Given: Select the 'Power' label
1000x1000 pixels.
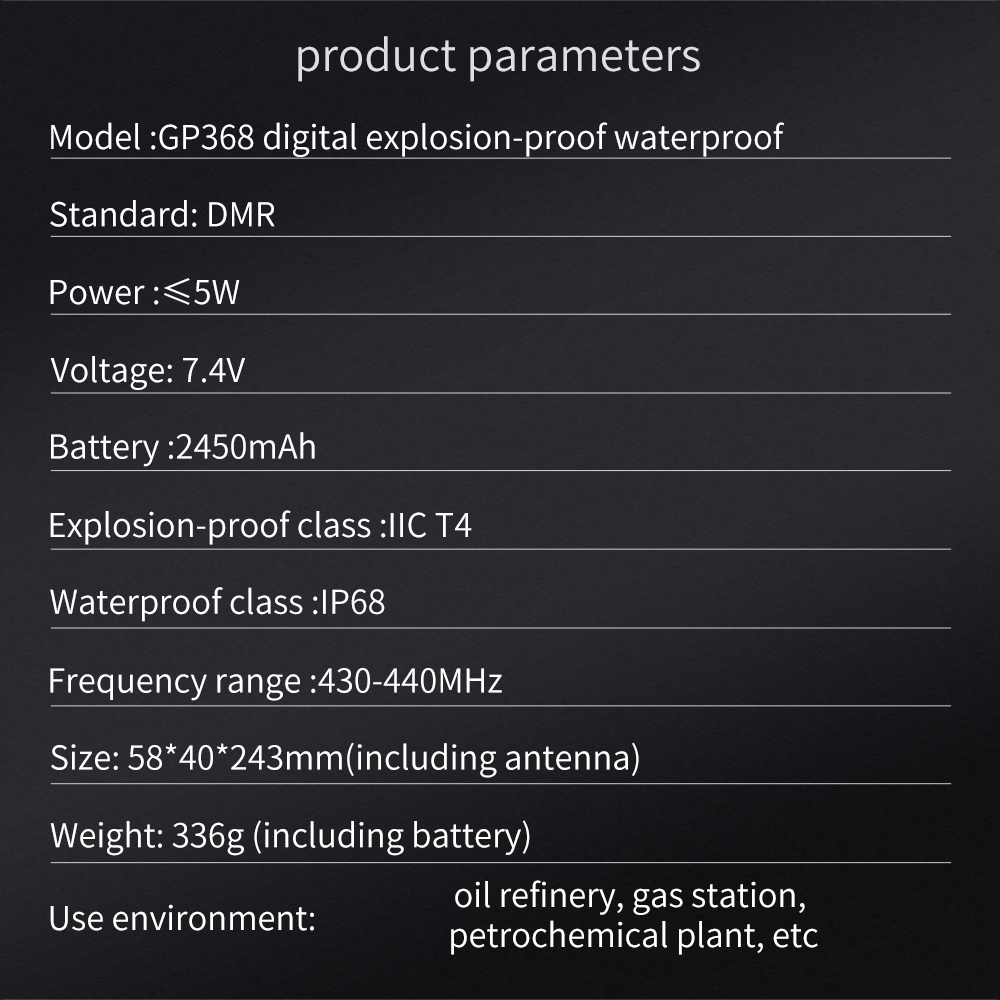Looking at the screenshot, I should point(97,293).
